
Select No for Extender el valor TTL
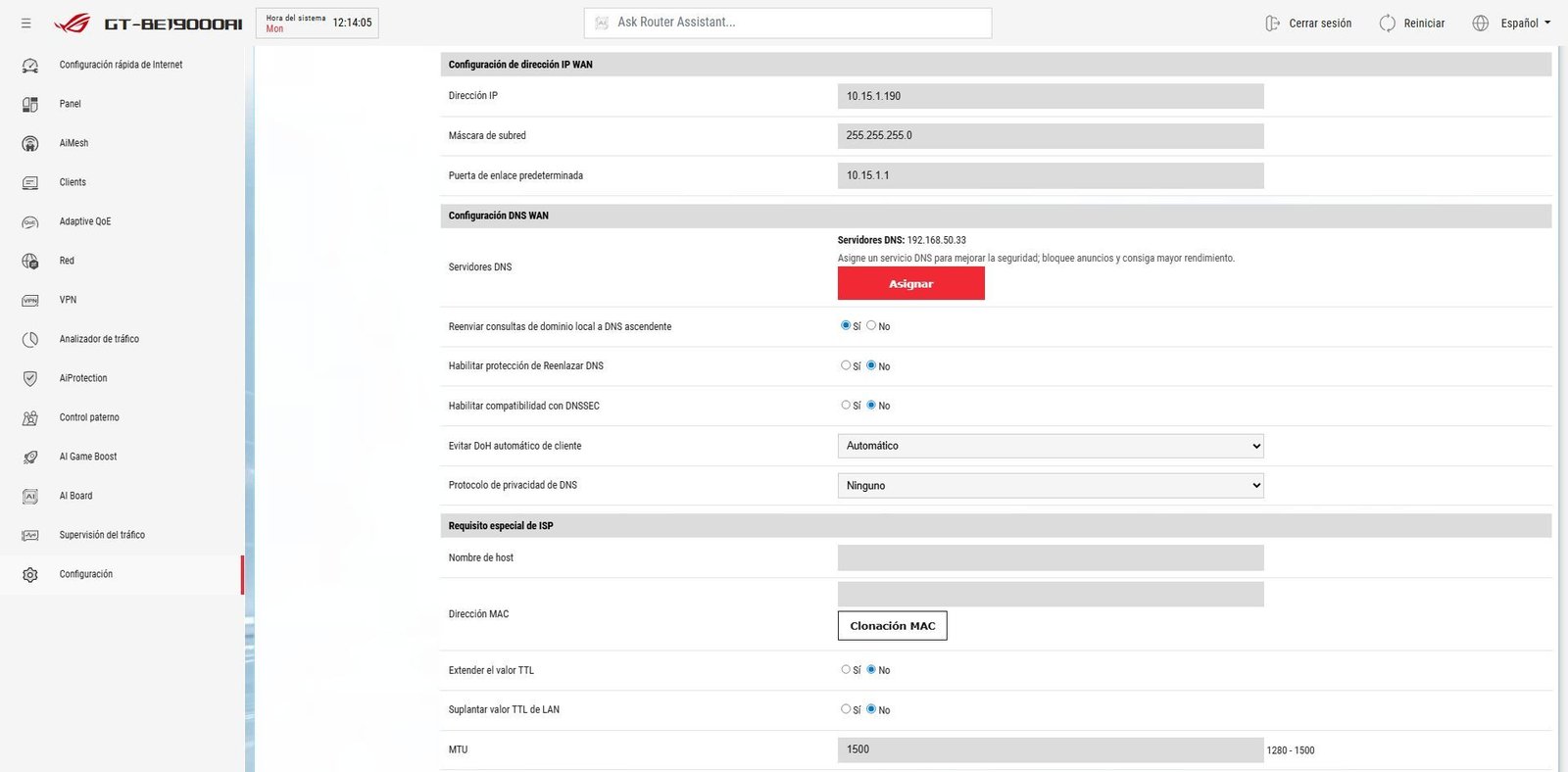coord(871,669)
